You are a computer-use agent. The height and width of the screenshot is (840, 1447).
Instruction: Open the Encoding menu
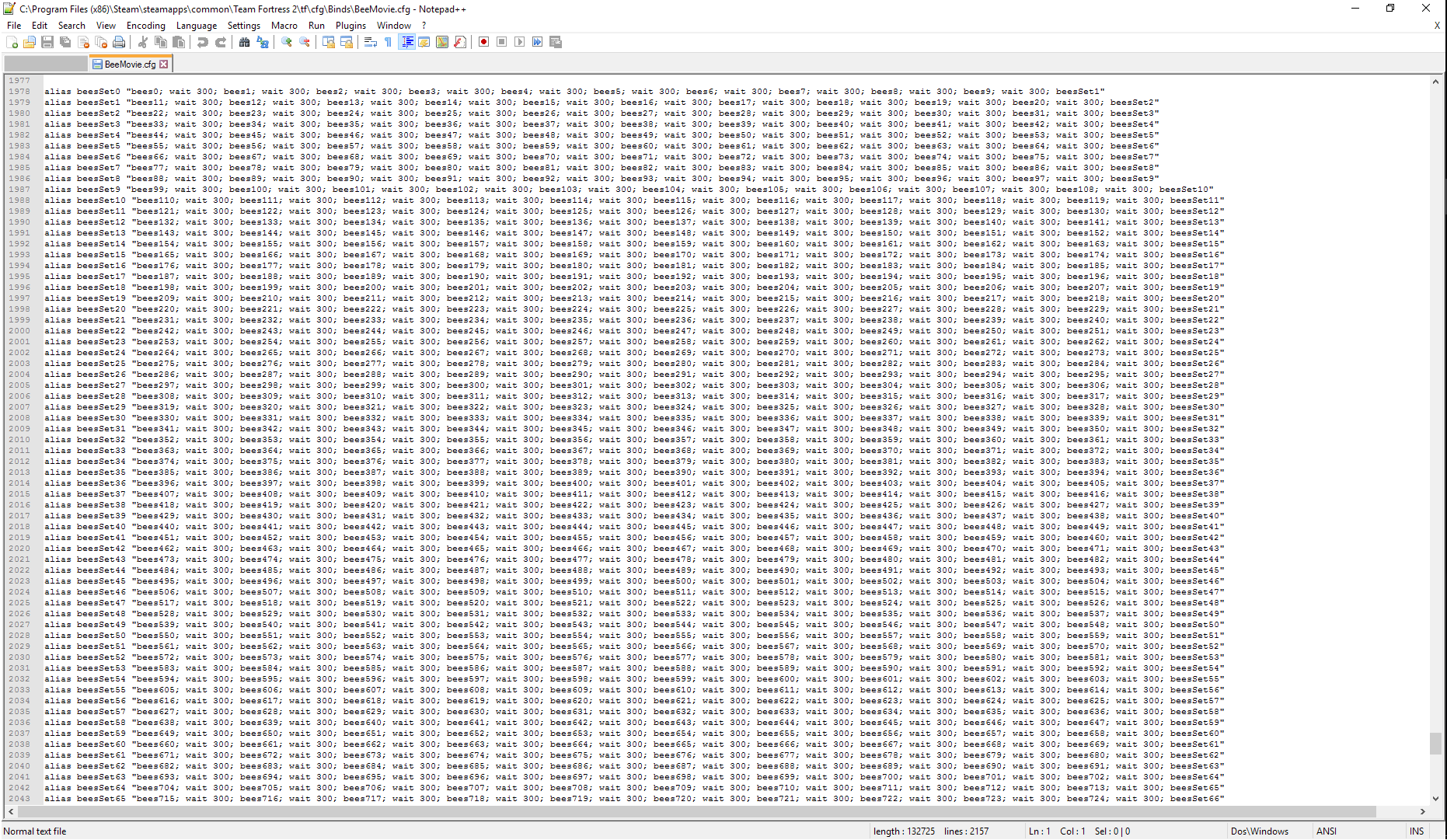145,26
